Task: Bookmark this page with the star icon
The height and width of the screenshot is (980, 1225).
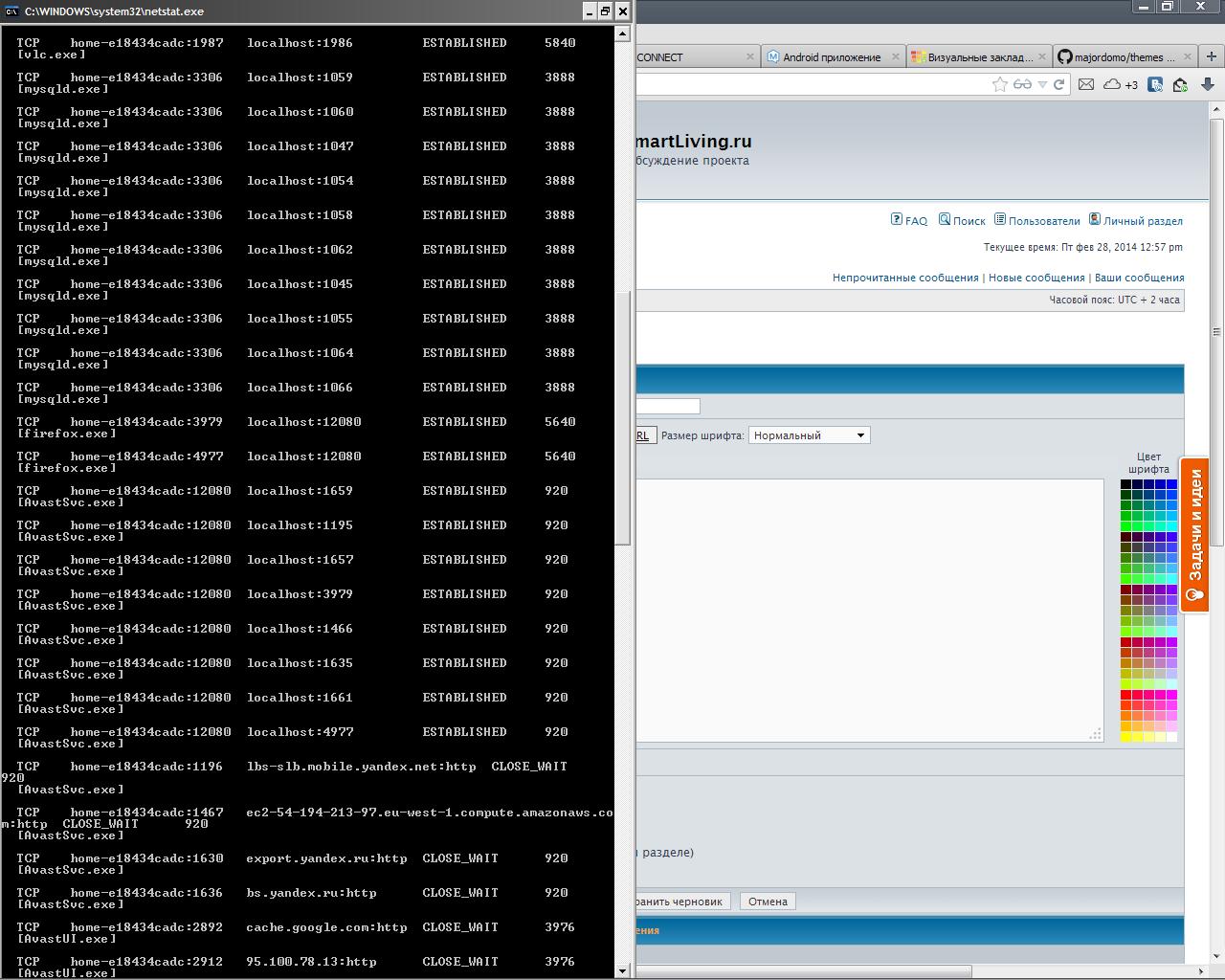Action: click(1000, 84)
